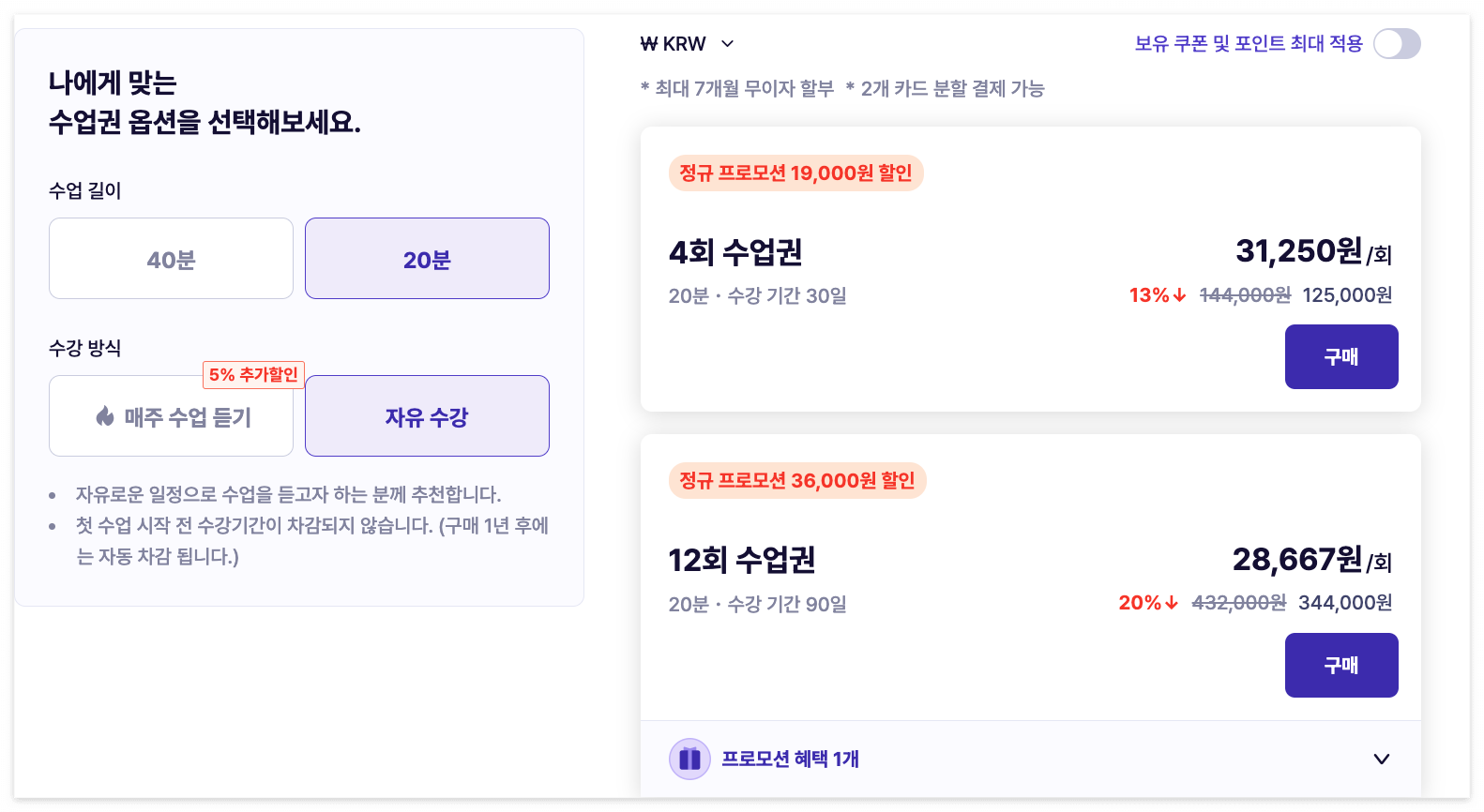Viewport: 1484px width, 812px height.
Task: Click the ₩ won currency symbol icon
Action: pyautogui.click(x=648, y=43)
